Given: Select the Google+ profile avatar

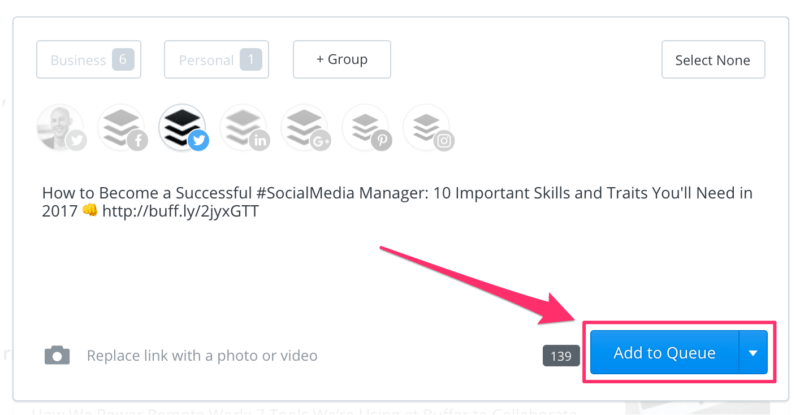Looking at the screenshot, I should (306, 128).
